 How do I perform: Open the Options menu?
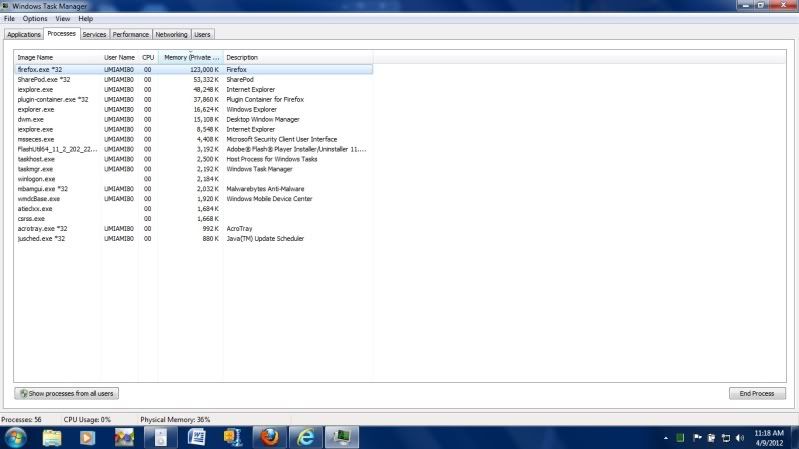click(35, 19)
